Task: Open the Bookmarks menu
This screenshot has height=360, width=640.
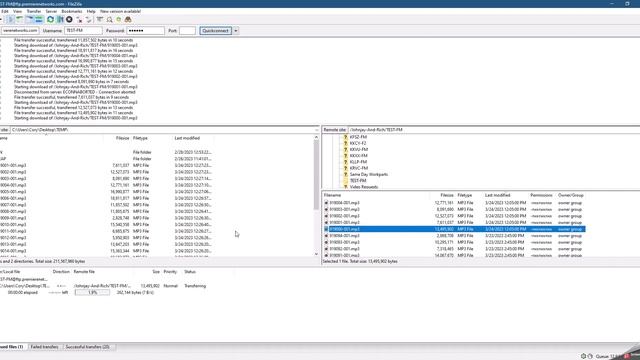Action: pyautogui.click(x=71, y=11)
